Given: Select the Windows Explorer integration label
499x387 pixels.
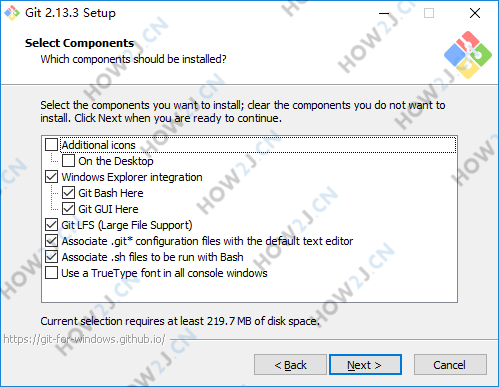Looking at the screenshot, I should (132, 177).
